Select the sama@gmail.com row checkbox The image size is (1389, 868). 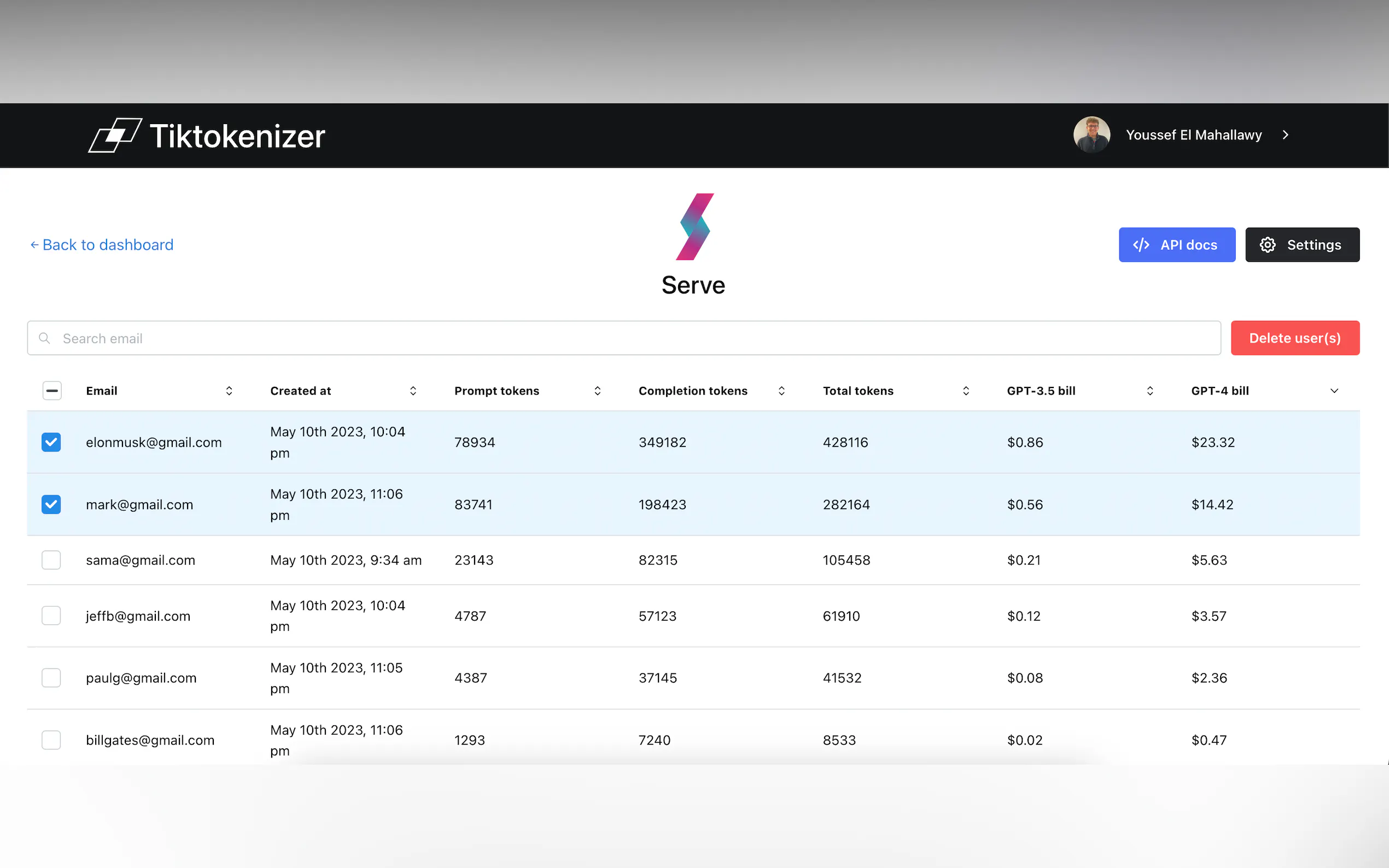click(51, 560)
